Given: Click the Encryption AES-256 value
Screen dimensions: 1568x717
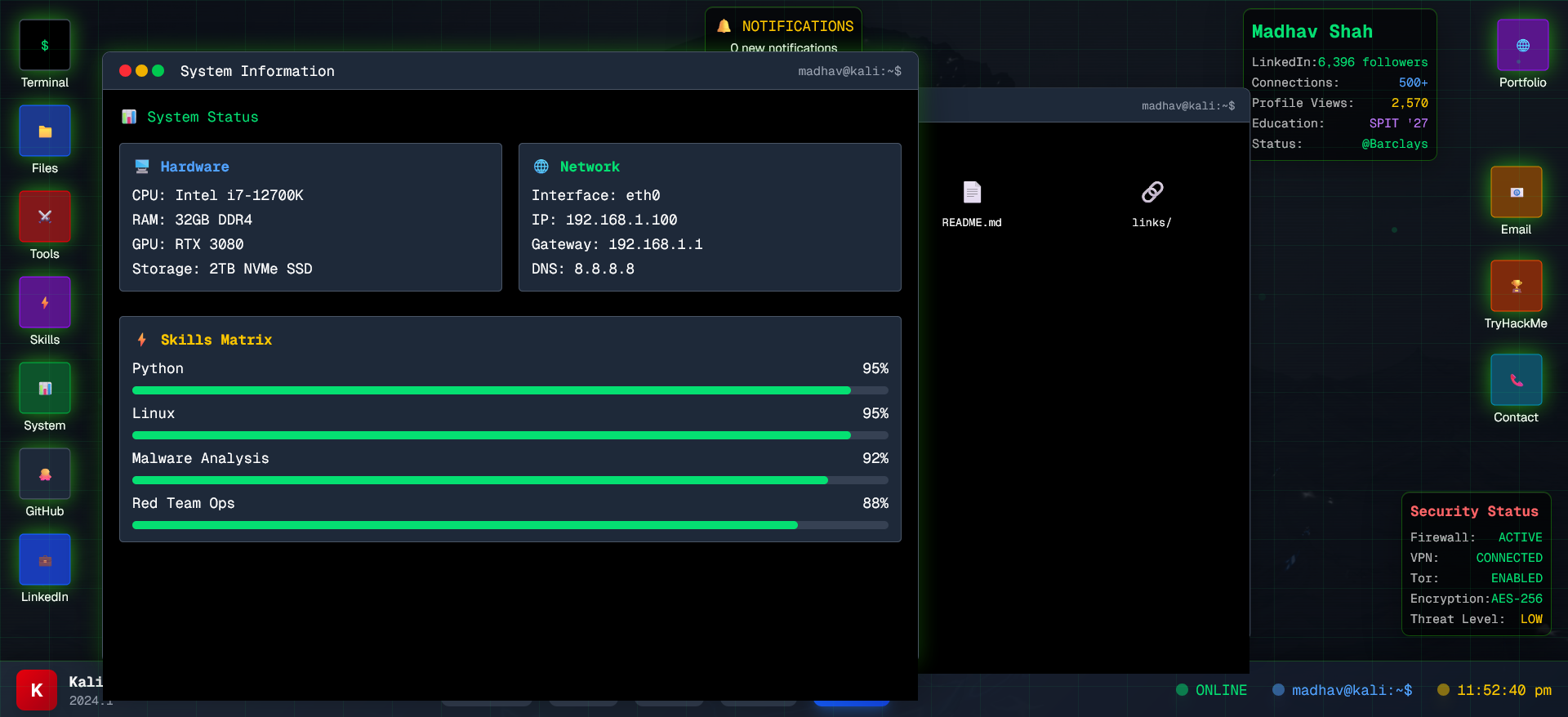Looking at the screenshot, I should coord(1517,599).
